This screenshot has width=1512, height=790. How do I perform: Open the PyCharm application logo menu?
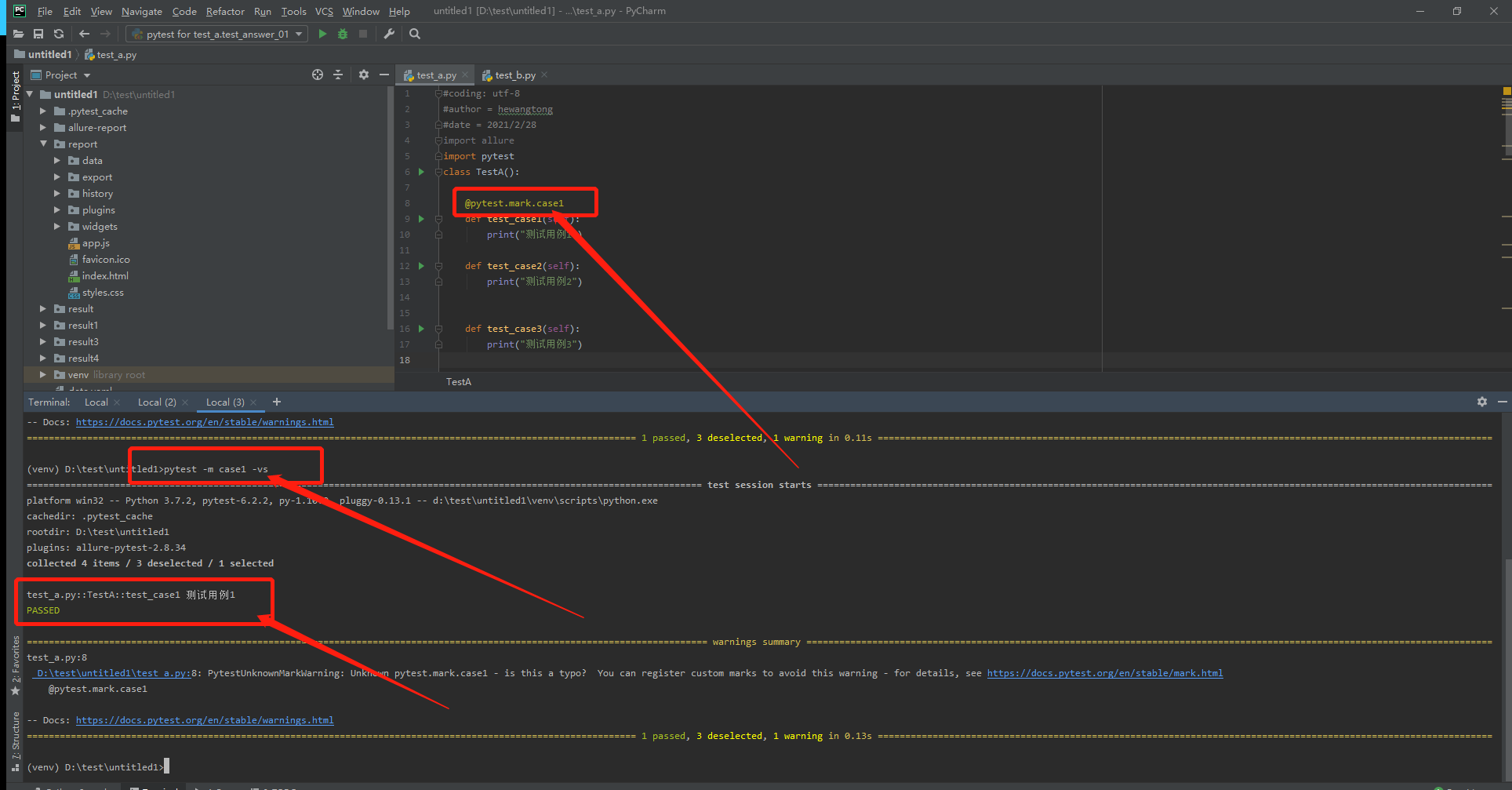pyautogui.click(x=20, y=11)
